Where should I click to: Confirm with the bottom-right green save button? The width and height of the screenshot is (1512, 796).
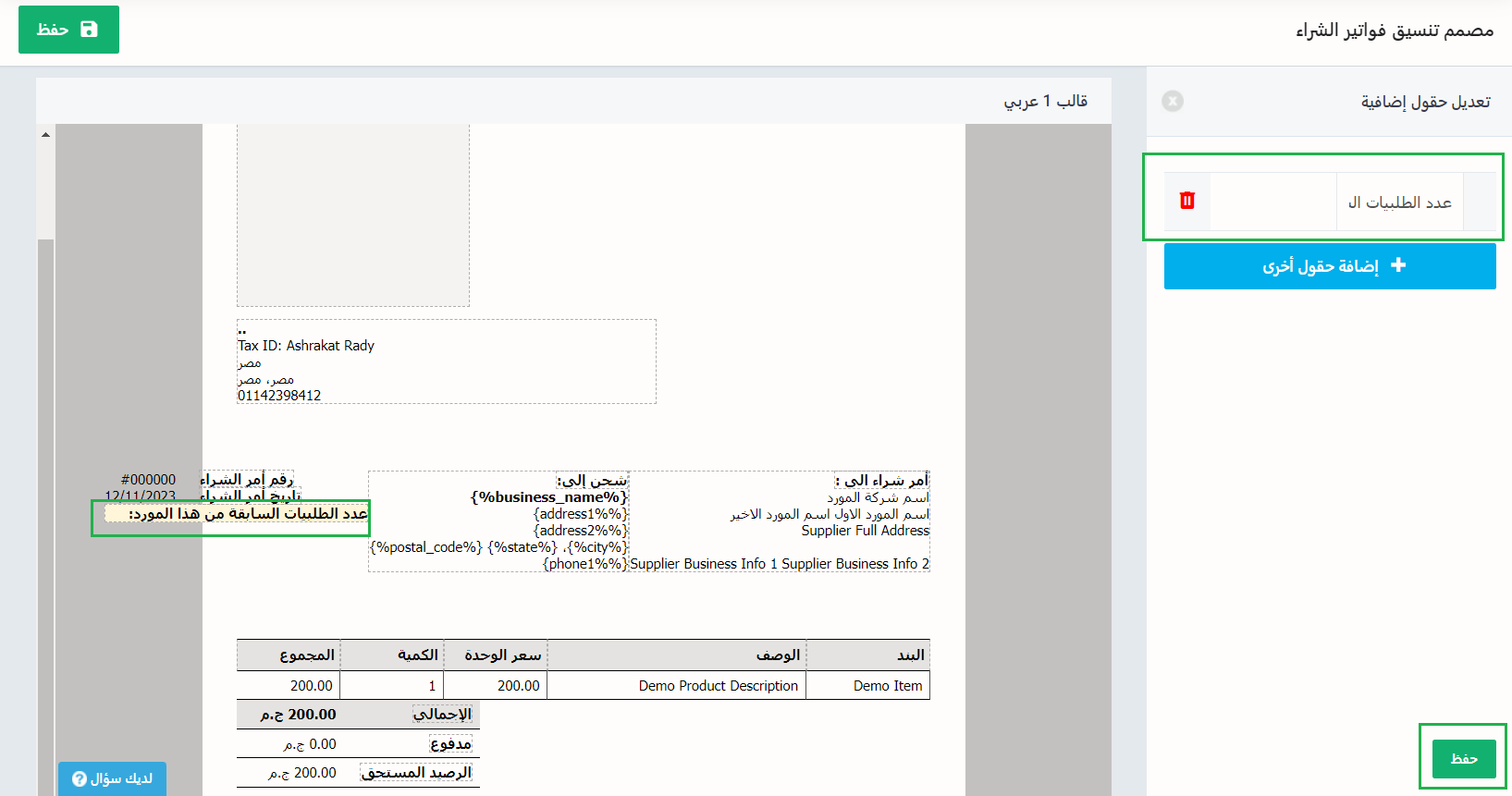coord(1463,759)
